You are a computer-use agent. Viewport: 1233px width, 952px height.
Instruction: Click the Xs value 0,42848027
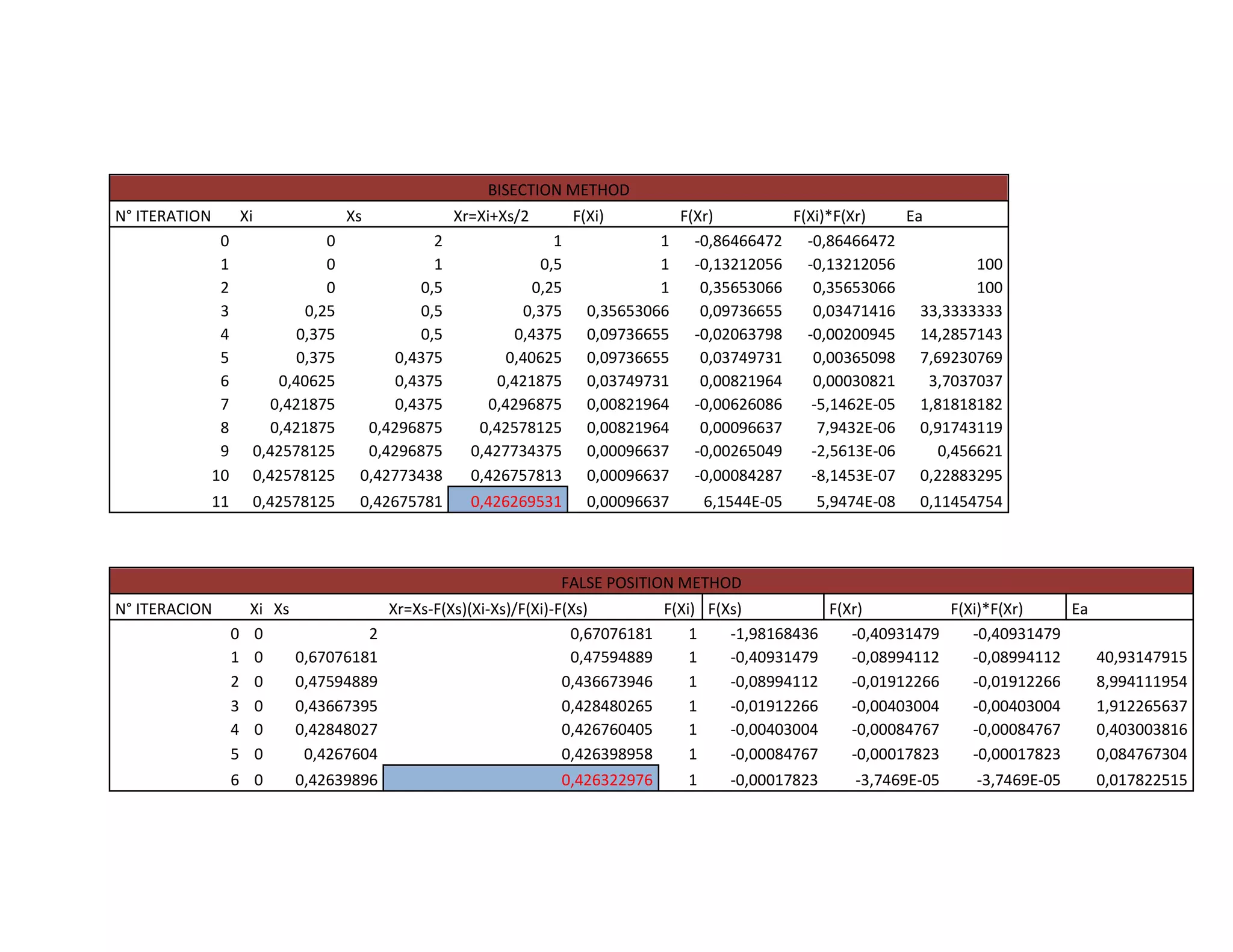pyautogui.click(x=336, y=730)
